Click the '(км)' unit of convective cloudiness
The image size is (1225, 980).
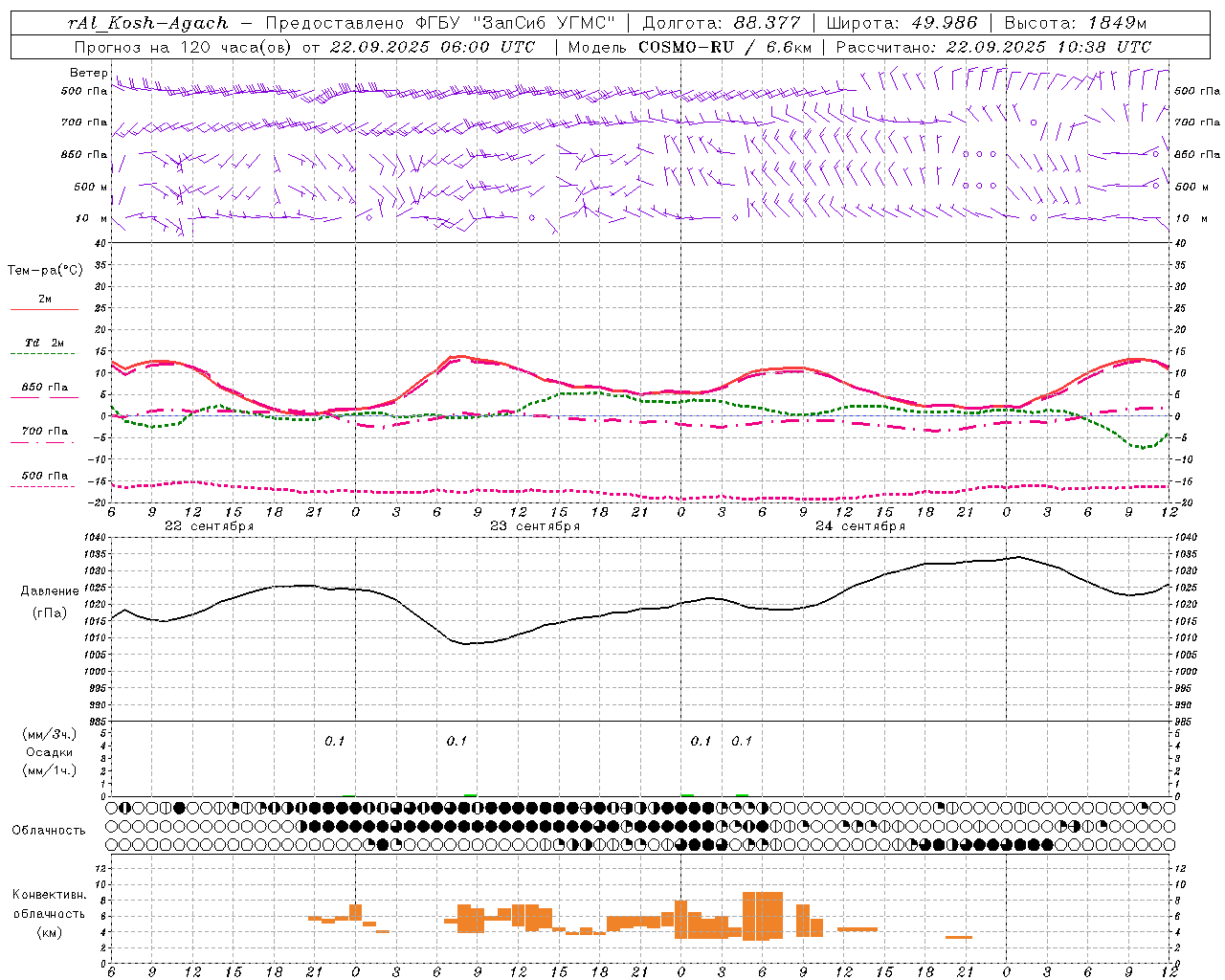pos(49,932)
